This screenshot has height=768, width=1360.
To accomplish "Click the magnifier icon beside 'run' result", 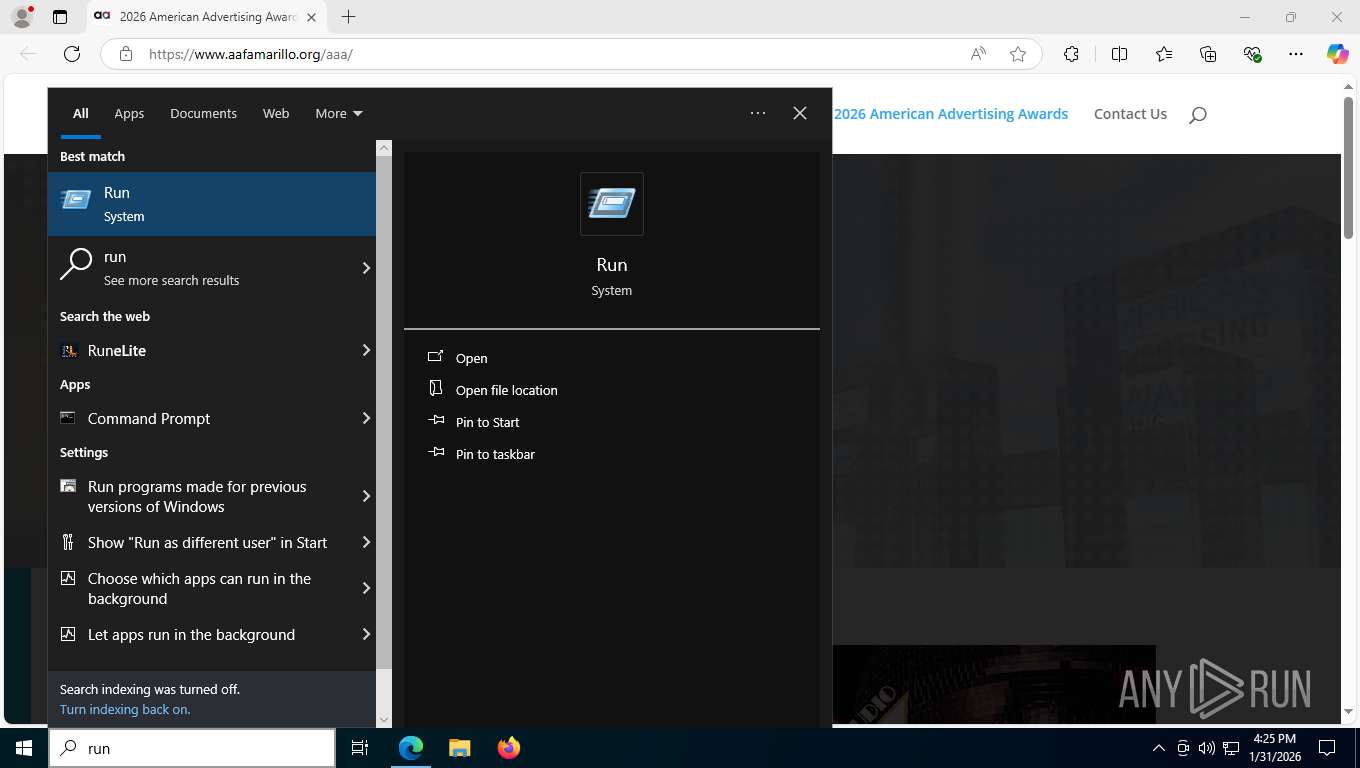I will pyautogui.click(x=76, y=265).
